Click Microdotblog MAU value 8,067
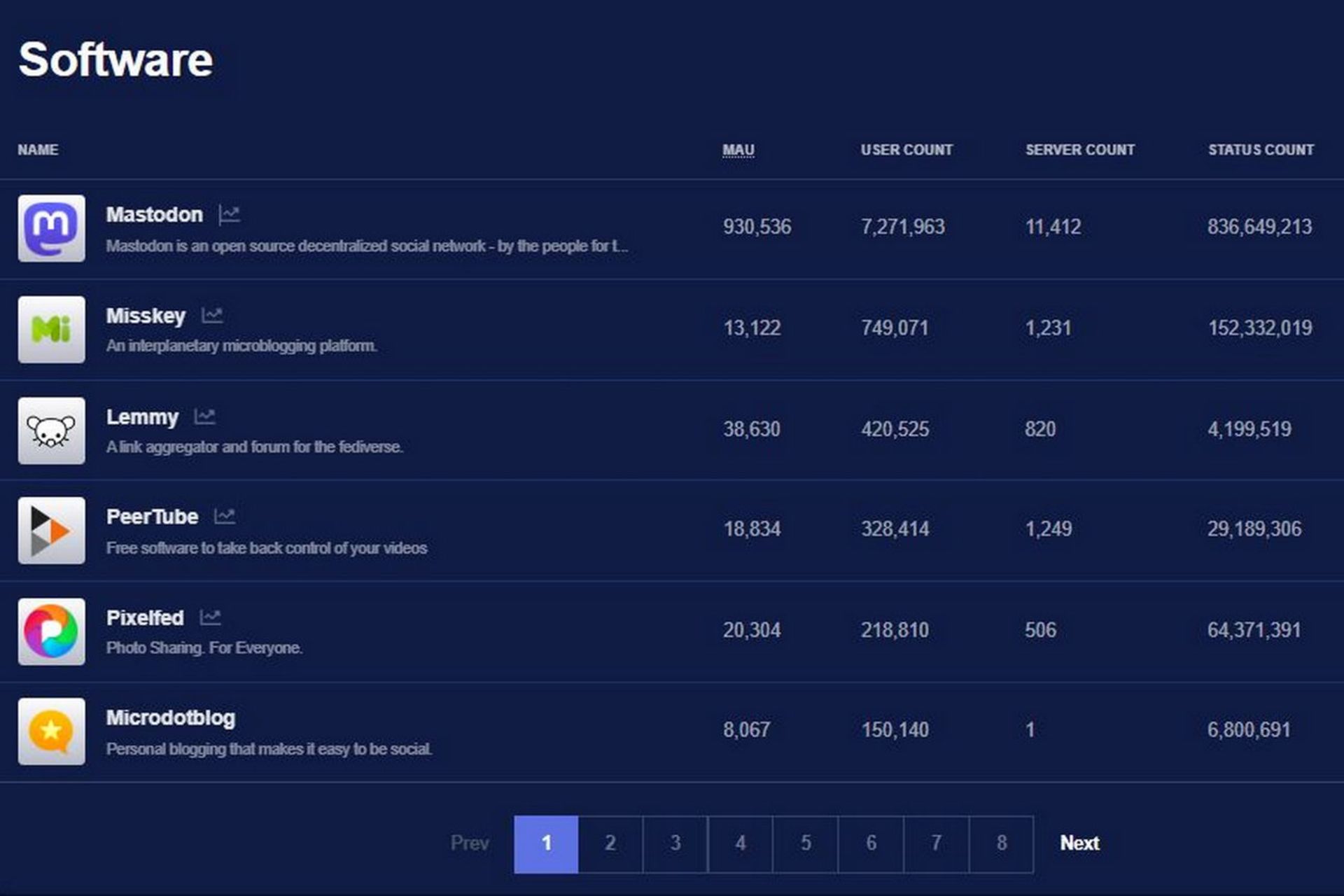The height and width of the screenshot is (896, 1344). tap(747, 730)
